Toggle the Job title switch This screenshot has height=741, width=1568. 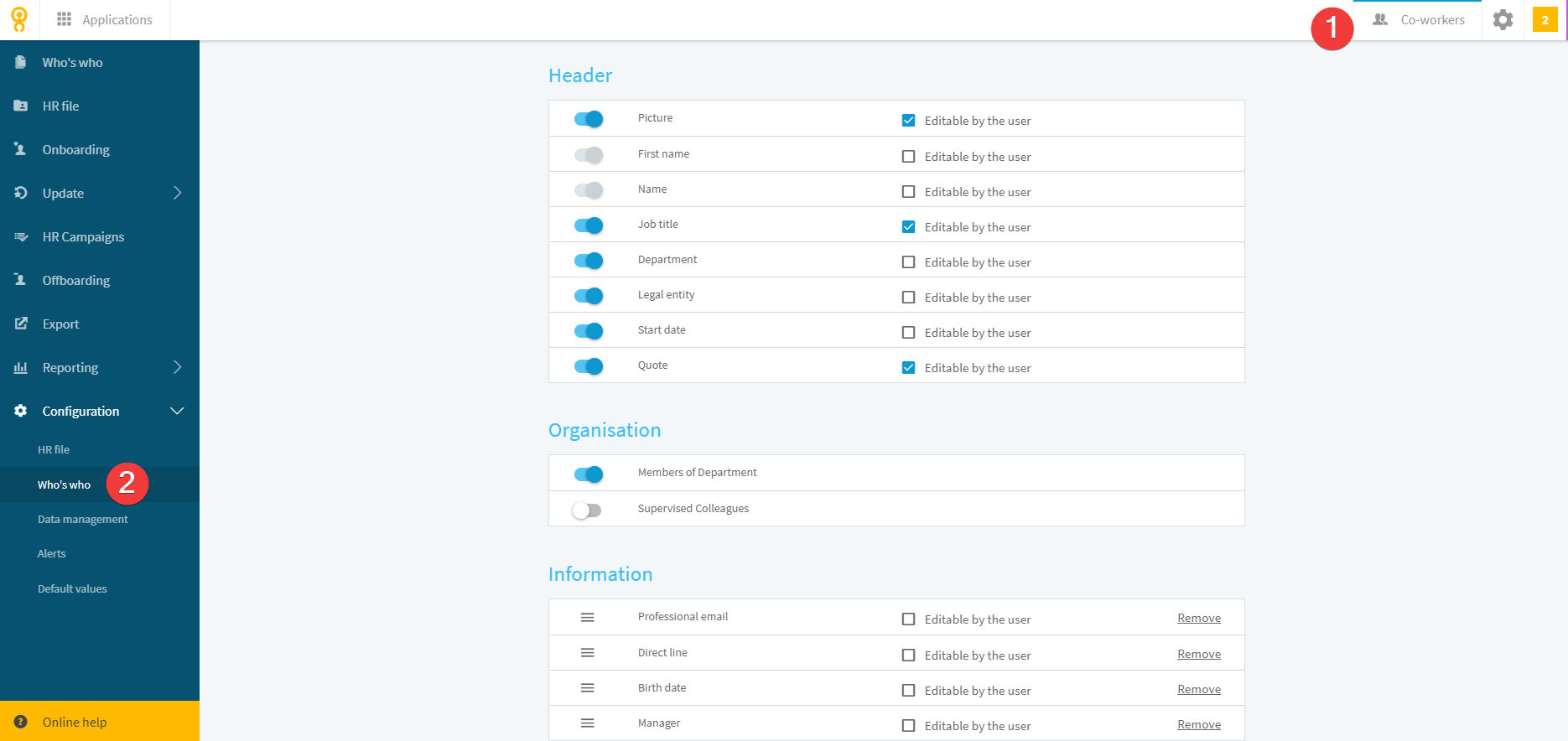coord(589,225)
